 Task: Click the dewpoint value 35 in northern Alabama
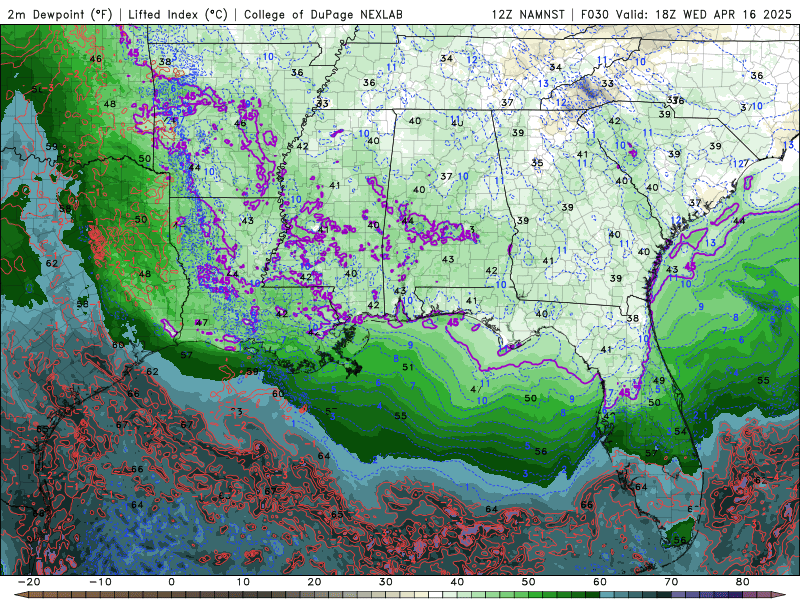[537, 163]
